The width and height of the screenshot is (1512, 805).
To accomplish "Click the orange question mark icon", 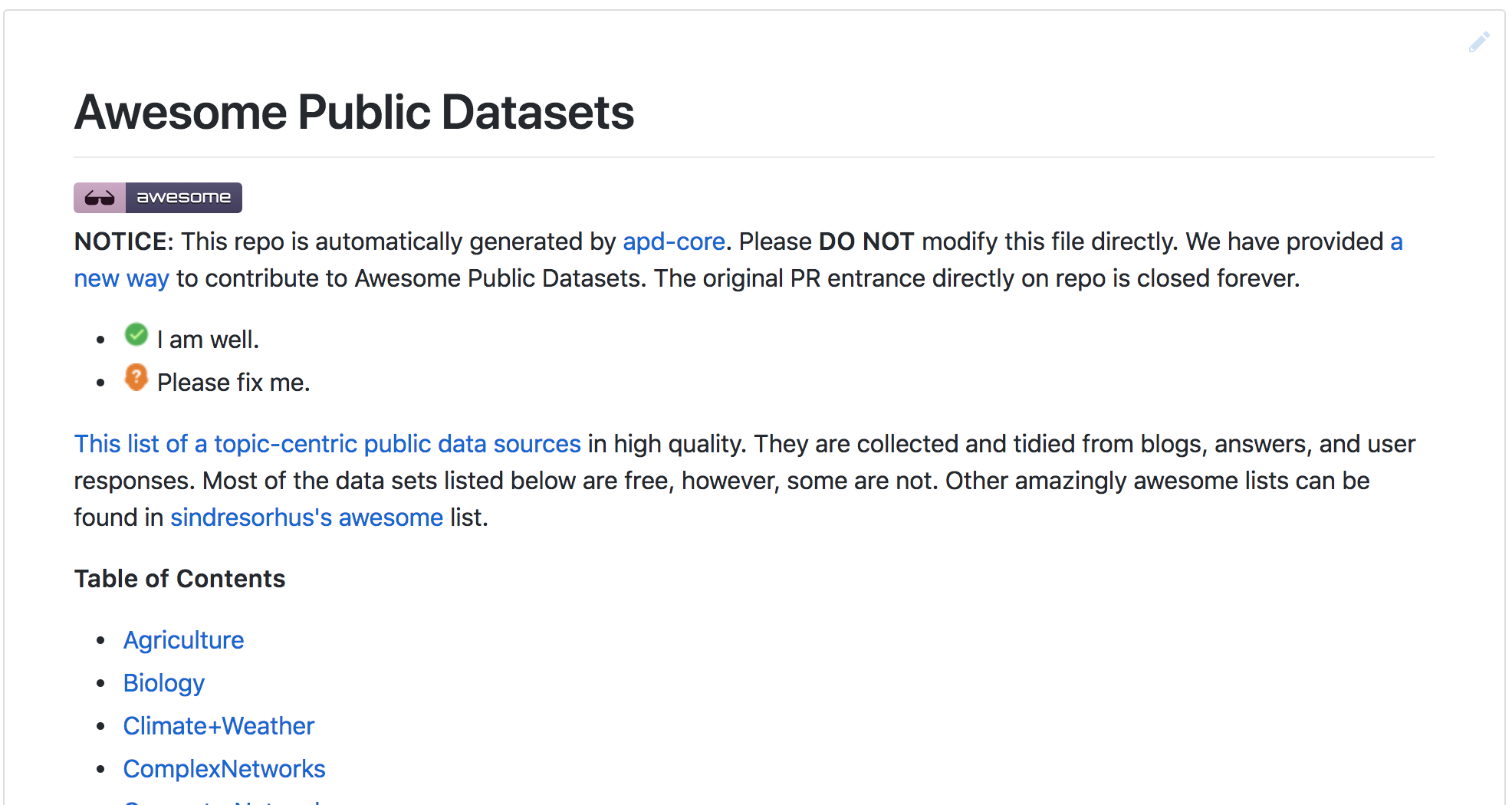I will [x=136, y=377].
